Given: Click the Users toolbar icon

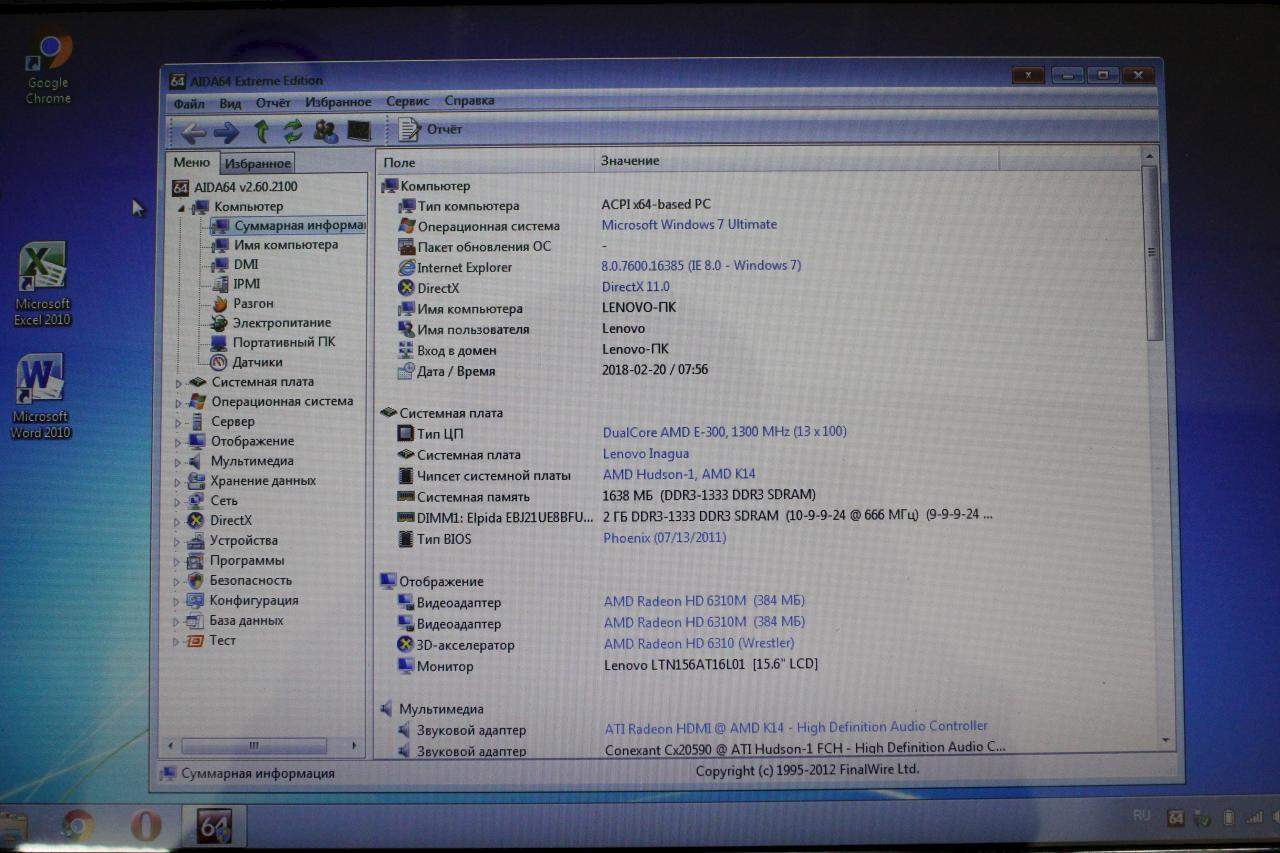Looking at the screenshot, I should 325,131.
